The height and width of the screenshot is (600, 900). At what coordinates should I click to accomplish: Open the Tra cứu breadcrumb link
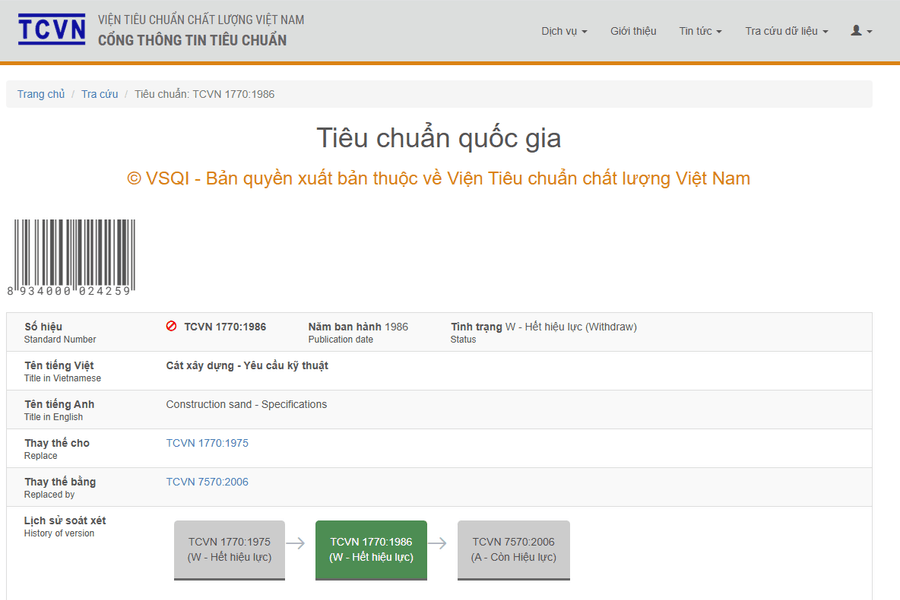pos(99,94)
